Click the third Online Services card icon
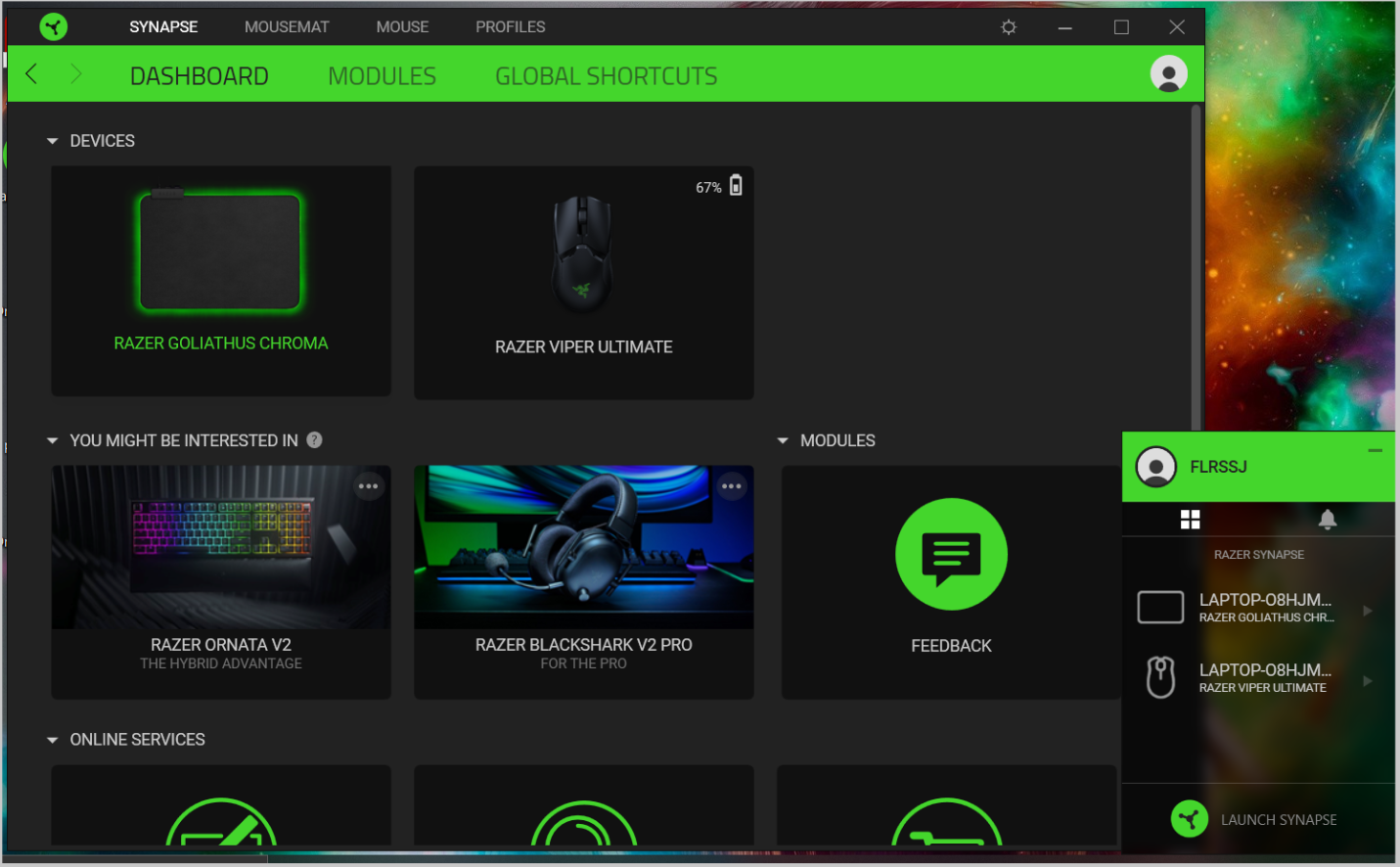The image size is (1400, 867). coord(947,822)
